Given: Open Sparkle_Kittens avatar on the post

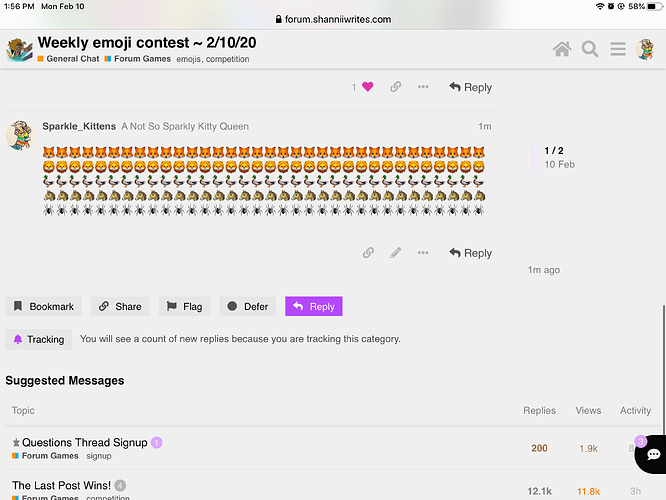Looking at the screenshot, I should pos(20,136).
